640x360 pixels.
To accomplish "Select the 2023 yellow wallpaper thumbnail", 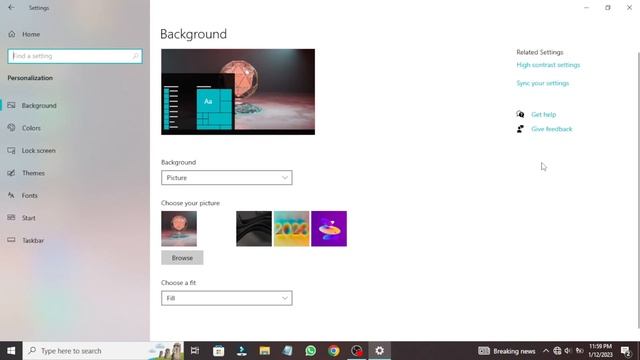I will click(x=291, y=229).
